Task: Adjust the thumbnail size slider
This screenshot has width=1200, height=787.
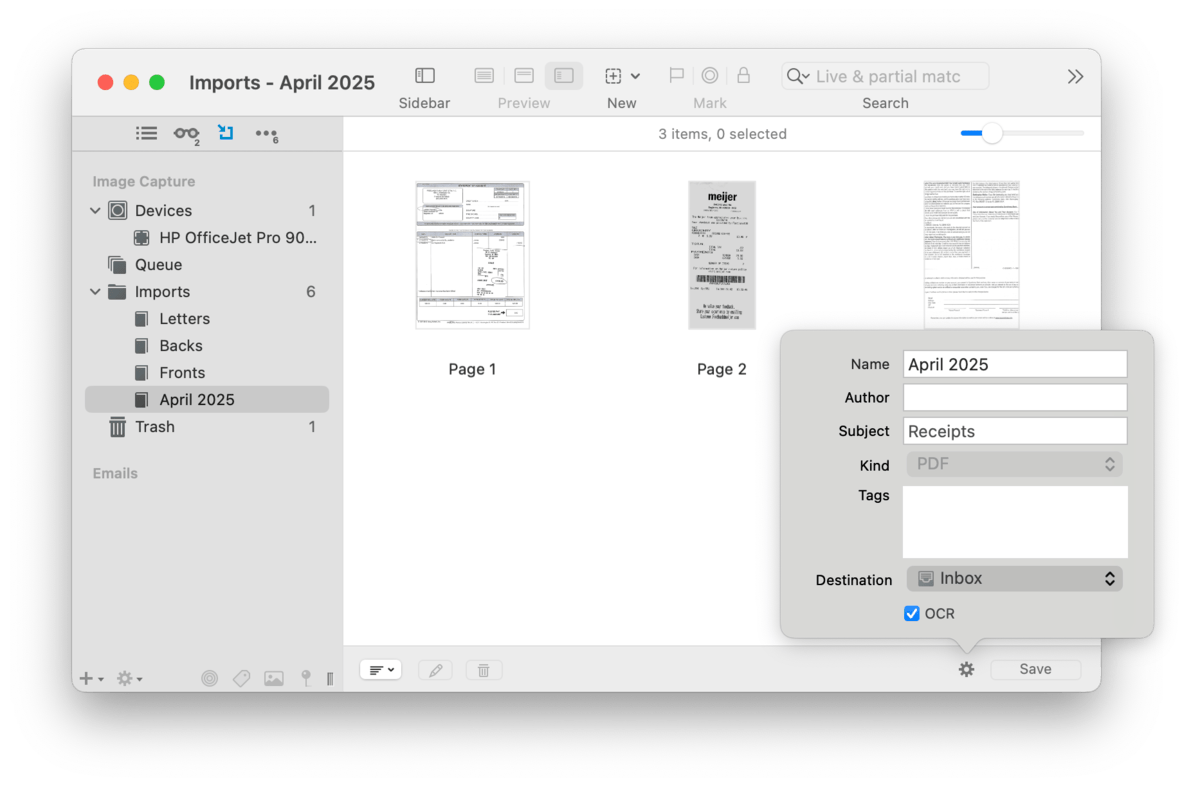Action: point(991,133)
